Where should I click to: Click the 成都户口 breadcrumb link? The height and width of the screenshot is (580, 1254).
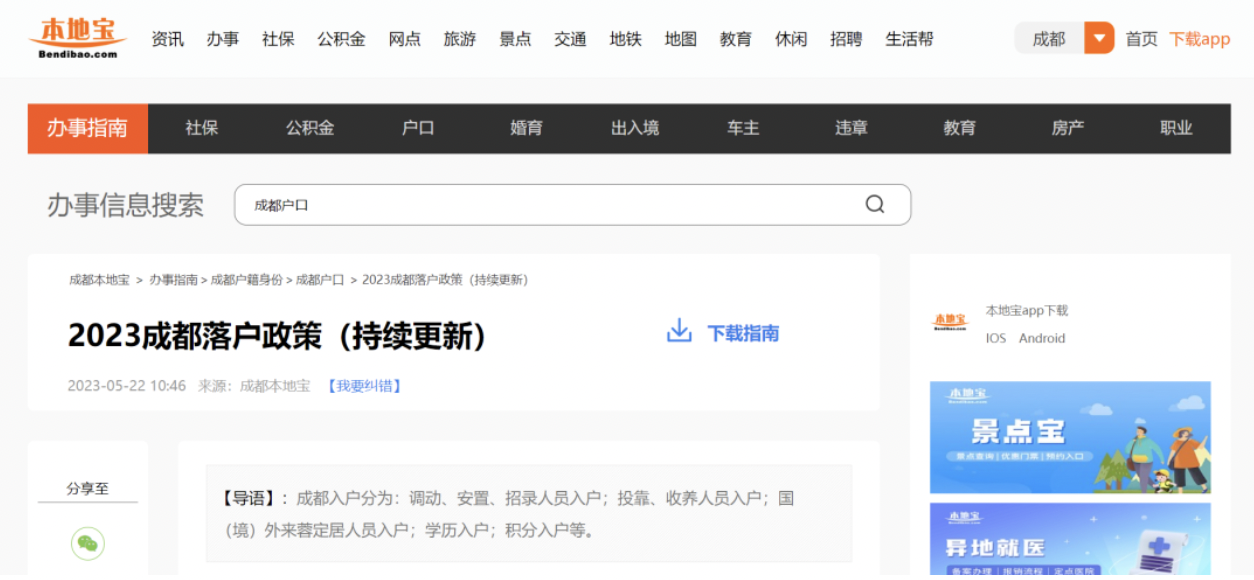click(320, 280)
